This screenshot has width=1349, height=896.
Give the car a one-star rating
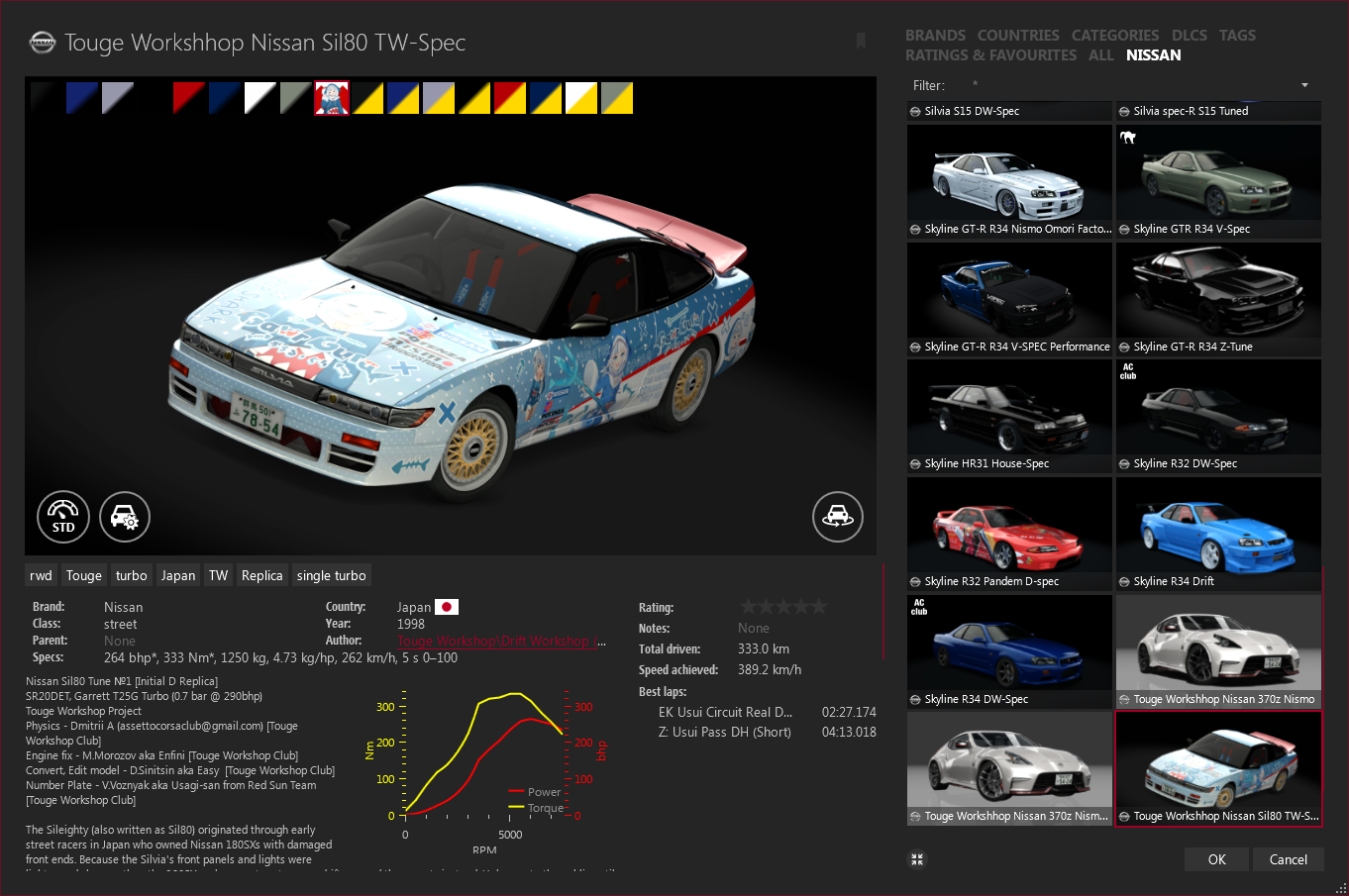click(749, 606)
